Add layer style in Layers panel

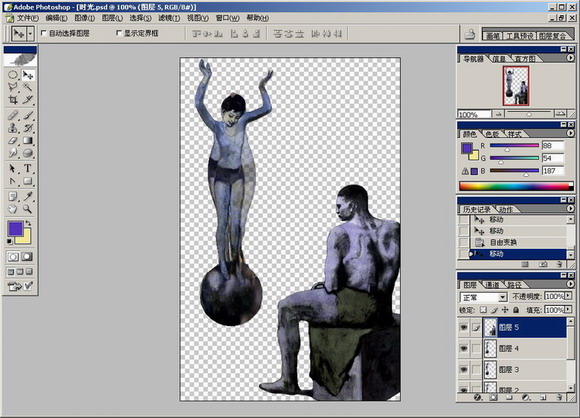pyautogui.click(x=478, y=398)
